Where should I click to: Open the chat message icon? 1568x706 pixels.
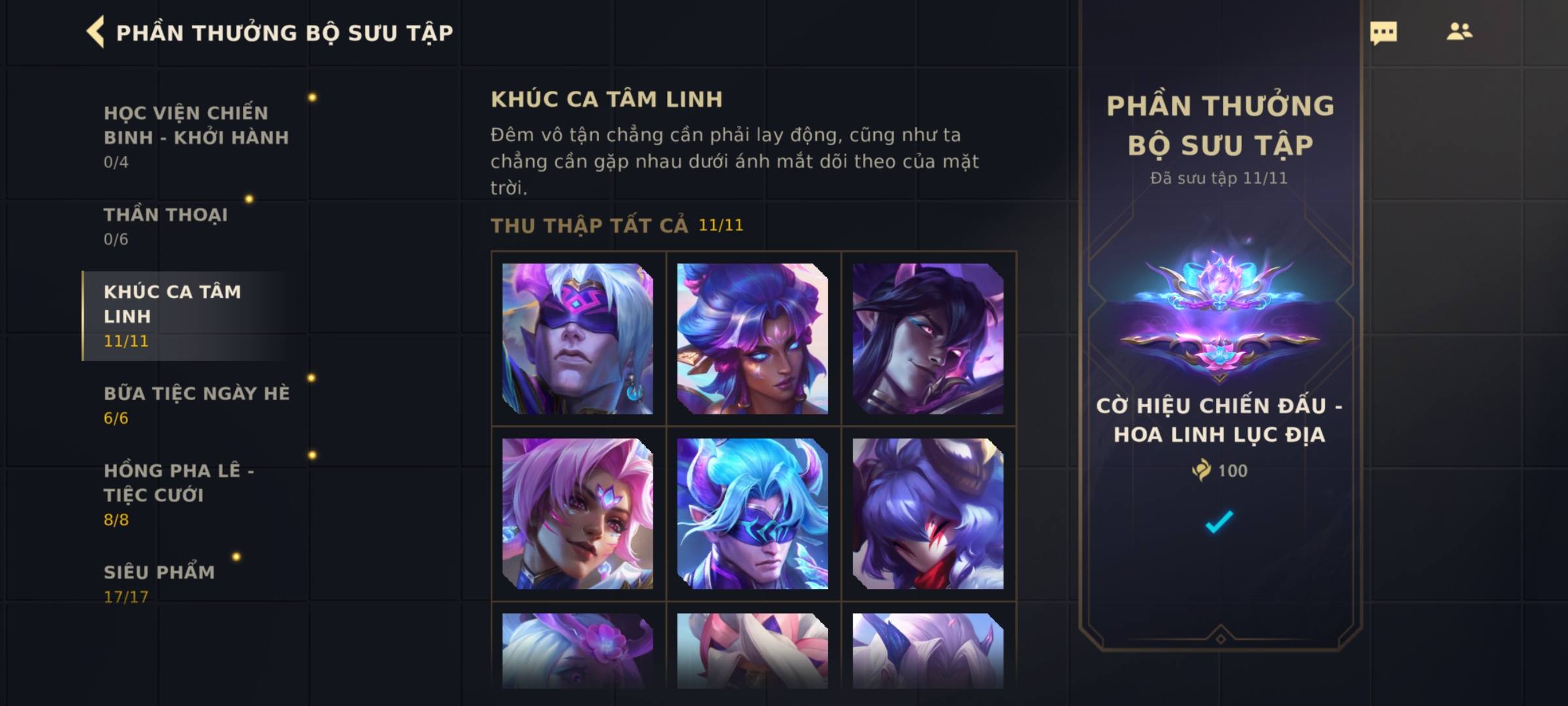tap(1383, 33)
